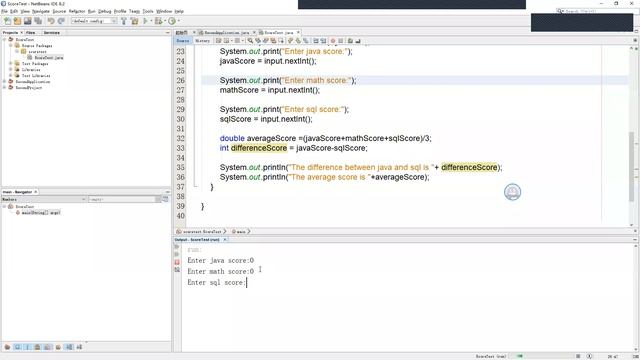
Task: Click the Undo toolbar icon
Action: click(x=51, y=21)
